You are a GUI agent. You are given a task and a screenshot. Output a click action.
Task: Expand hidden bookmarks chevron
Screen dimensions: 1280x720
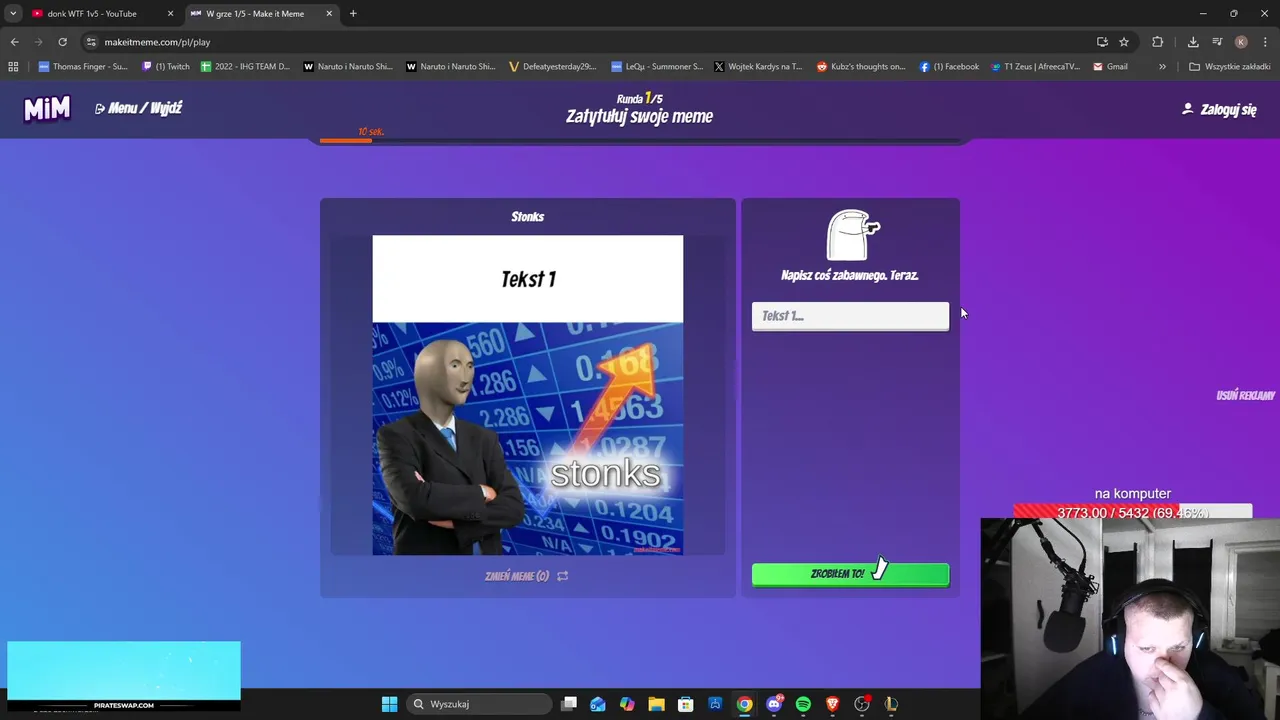[1162, 67]
